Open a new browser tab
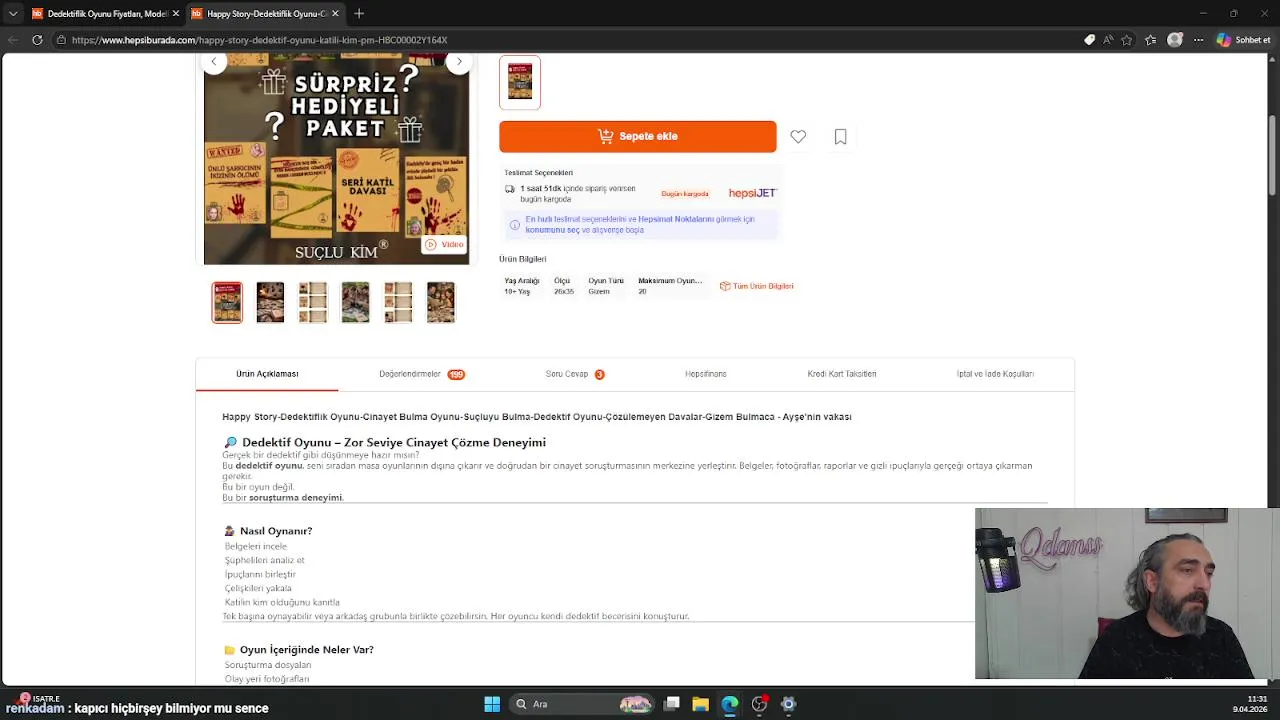1280x720 pixels. click(x=359, y=13)
